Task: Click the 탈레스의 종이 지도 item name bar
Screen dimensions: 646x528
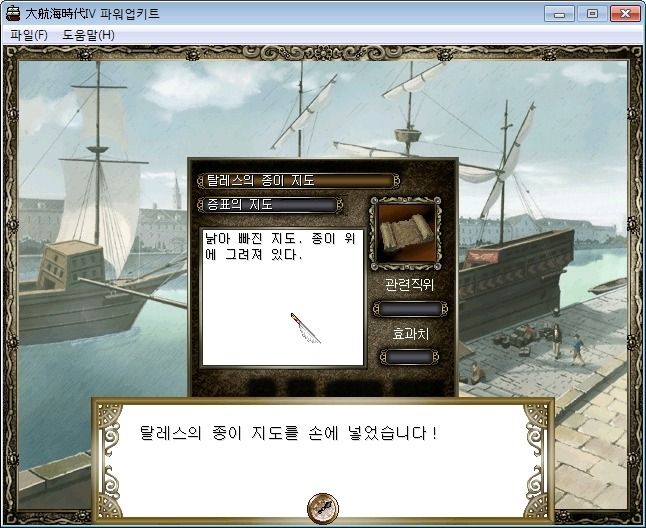Action: tap(299, 181)
